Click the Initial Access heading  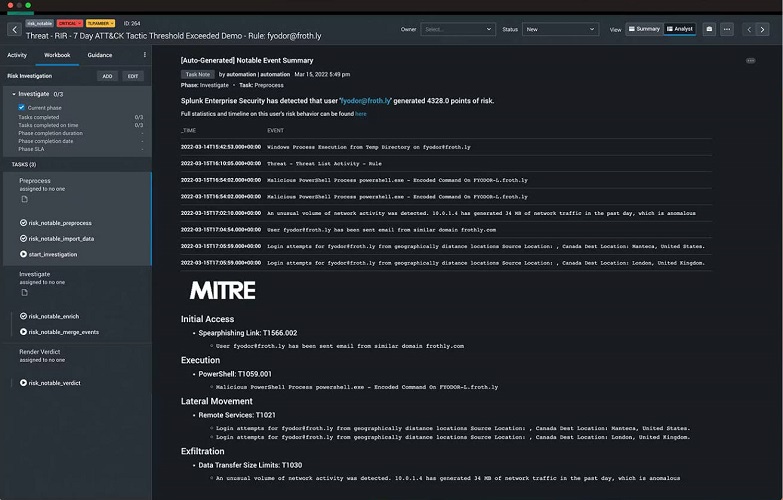tap(207, 319)
